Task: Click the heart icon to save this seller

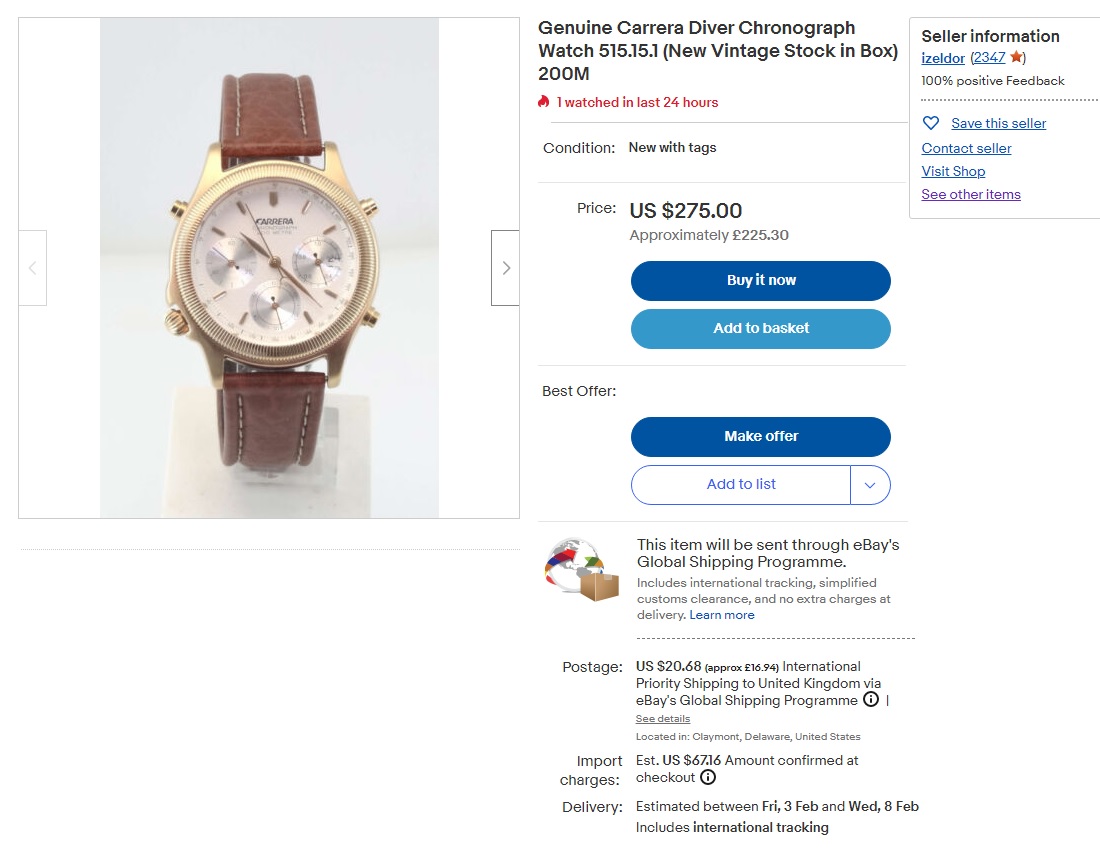Action: click(x=931, y=122)
